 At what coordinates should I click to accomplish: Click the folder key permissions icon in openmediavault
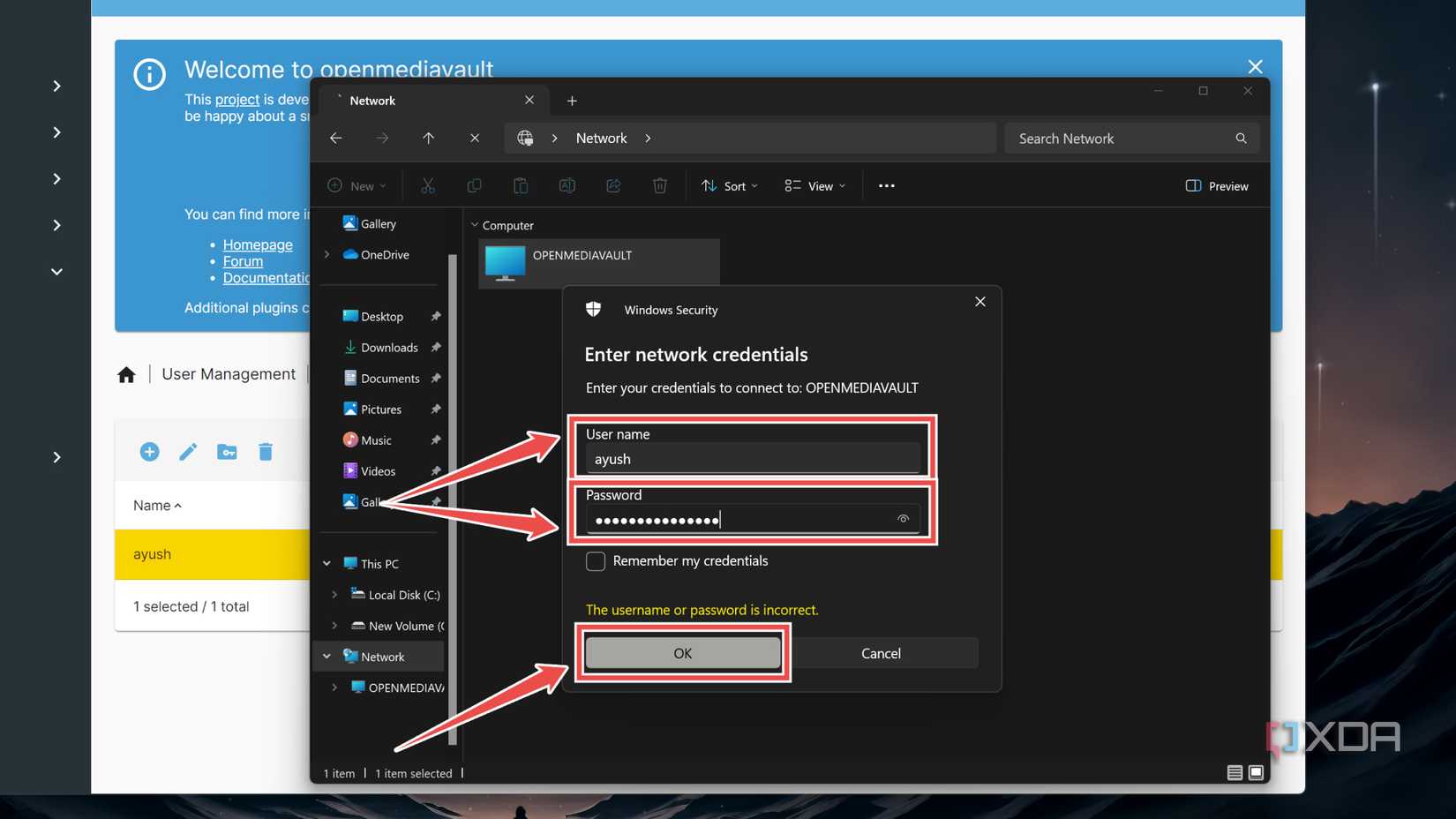point(227,452)
